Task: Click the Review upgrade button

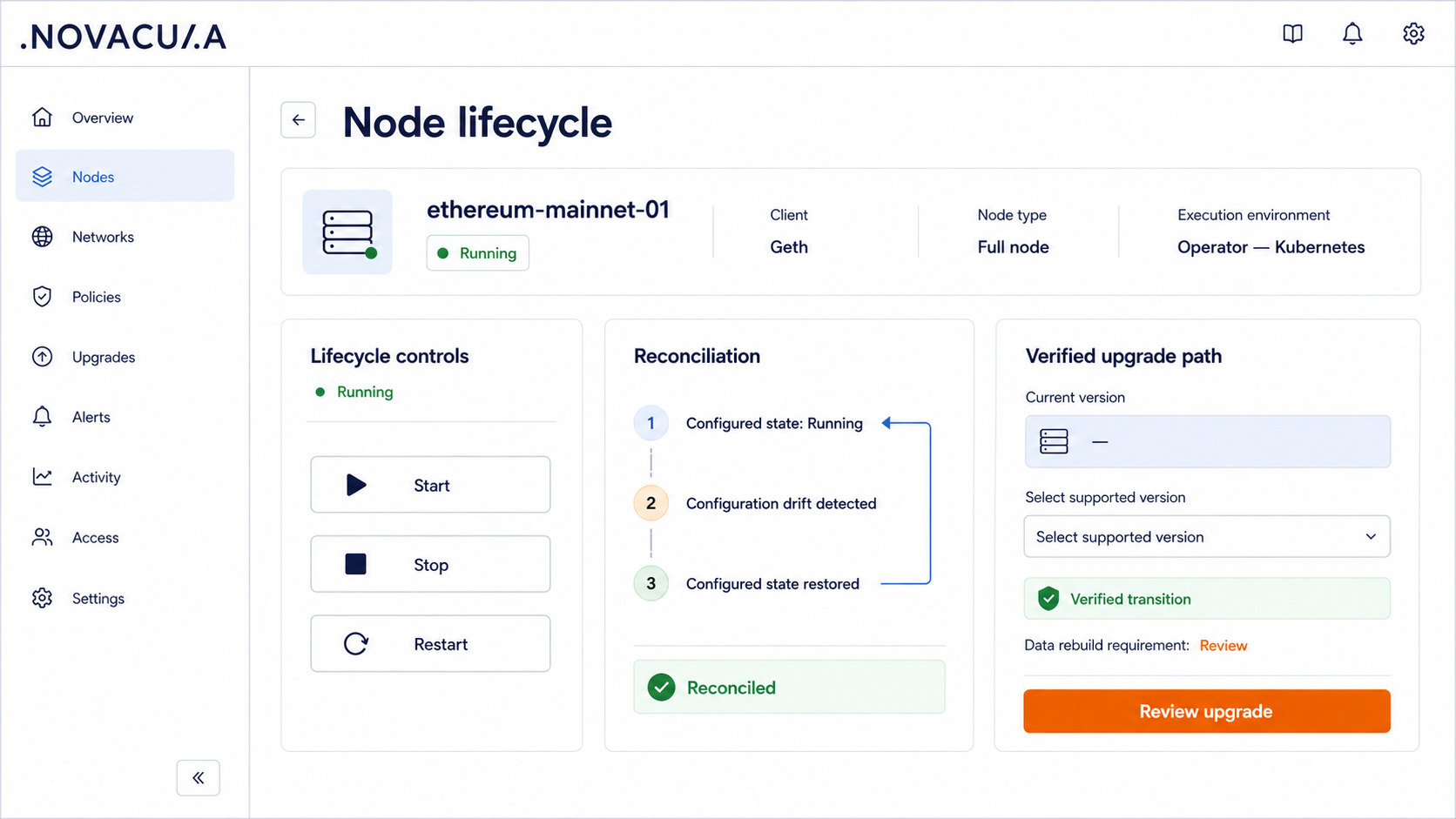Action: pyautogui.click(x=1207, y=711)
